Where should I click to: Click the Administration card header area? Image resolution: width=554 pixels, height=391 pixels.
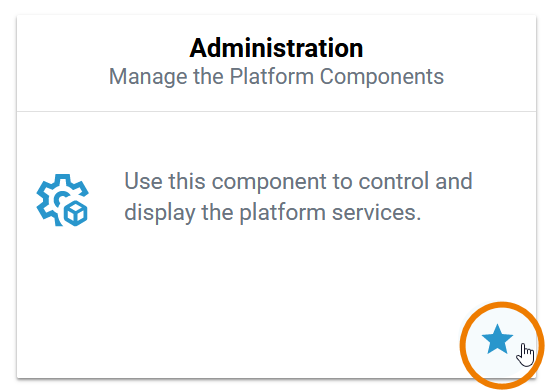(x=276, y=63)
